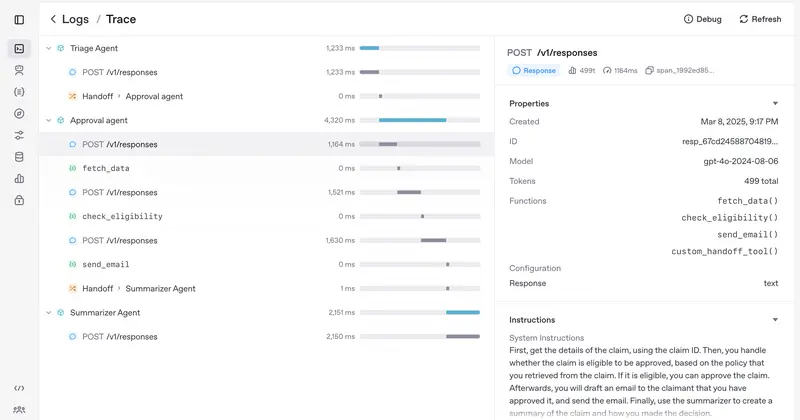Click the Approval agent cube icon
This screenshot has height=420, width=800.
click(61, 120)
